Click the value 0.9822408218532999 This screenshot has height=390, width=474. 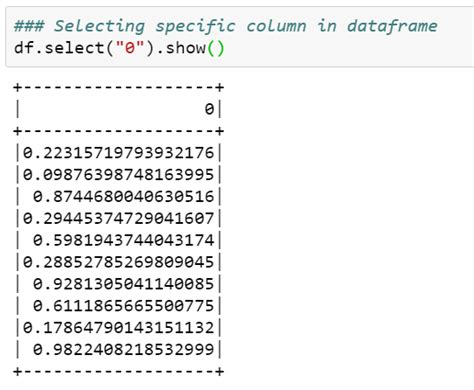(x=123, y=350)
